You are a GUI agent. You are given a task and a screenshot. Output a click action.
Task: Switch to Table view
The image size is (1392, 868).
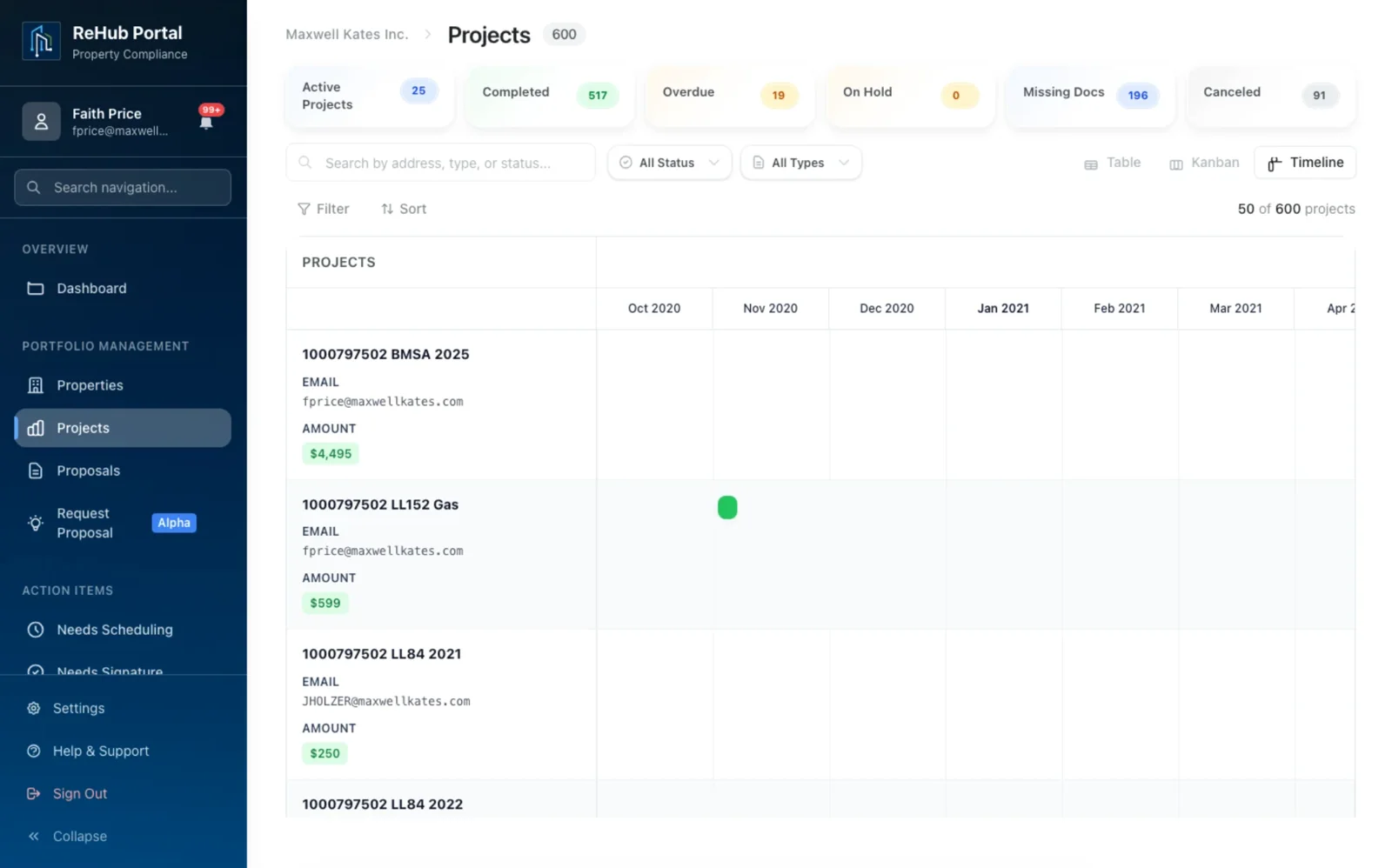click(x=1112, y=163)
